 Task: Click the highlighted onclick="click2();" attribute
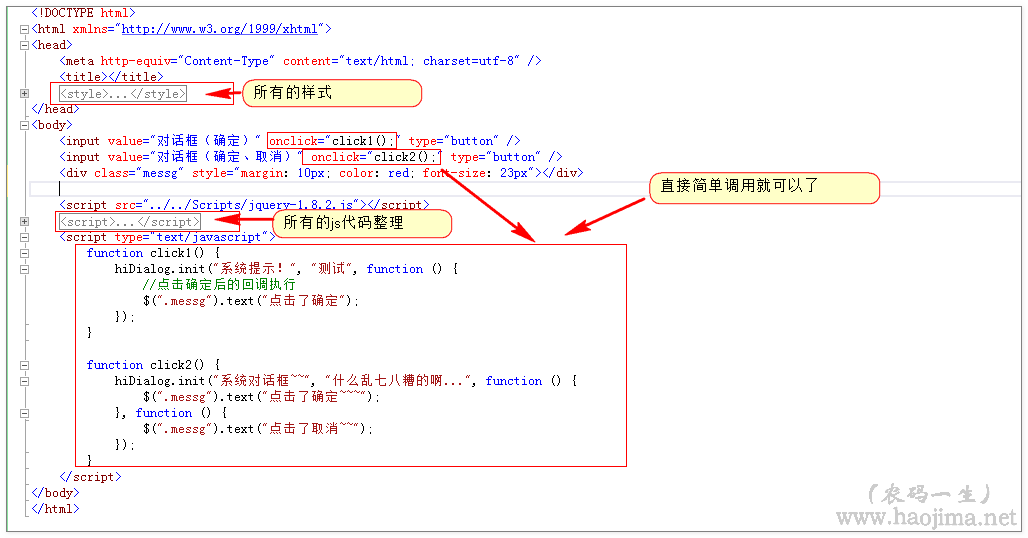(371, 157)
